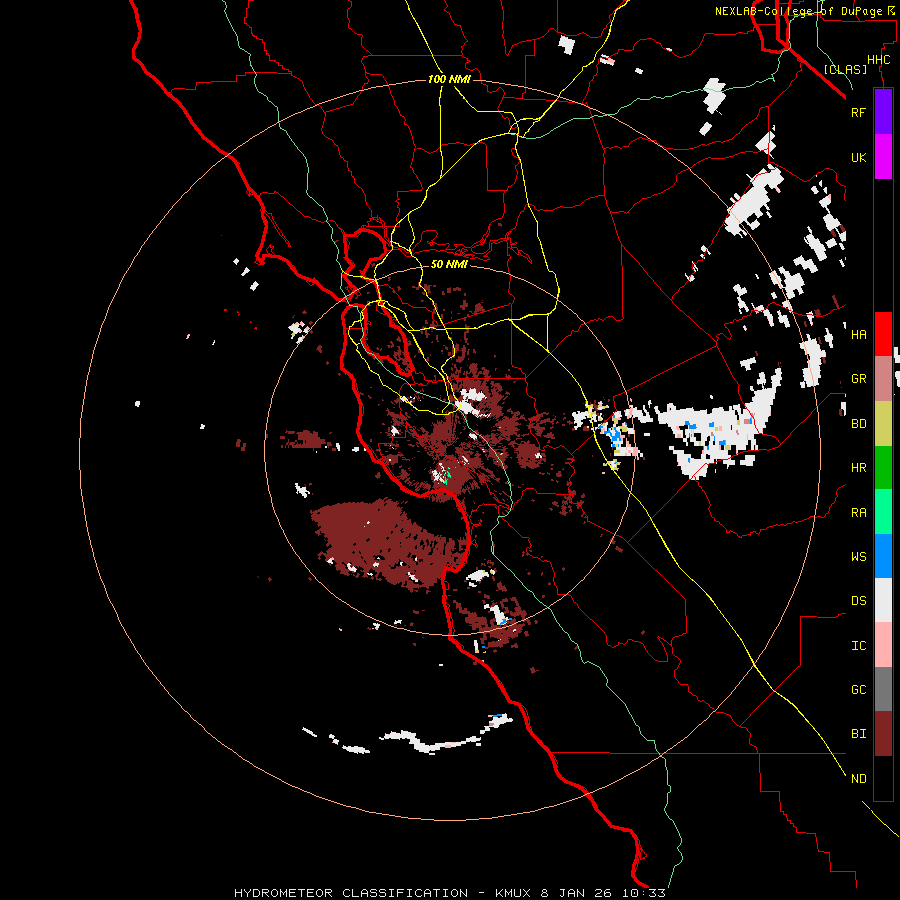The height and width of the screenshot is (900, 900).
Task: Click the 100 NMI range ring label
Action: 449,79
